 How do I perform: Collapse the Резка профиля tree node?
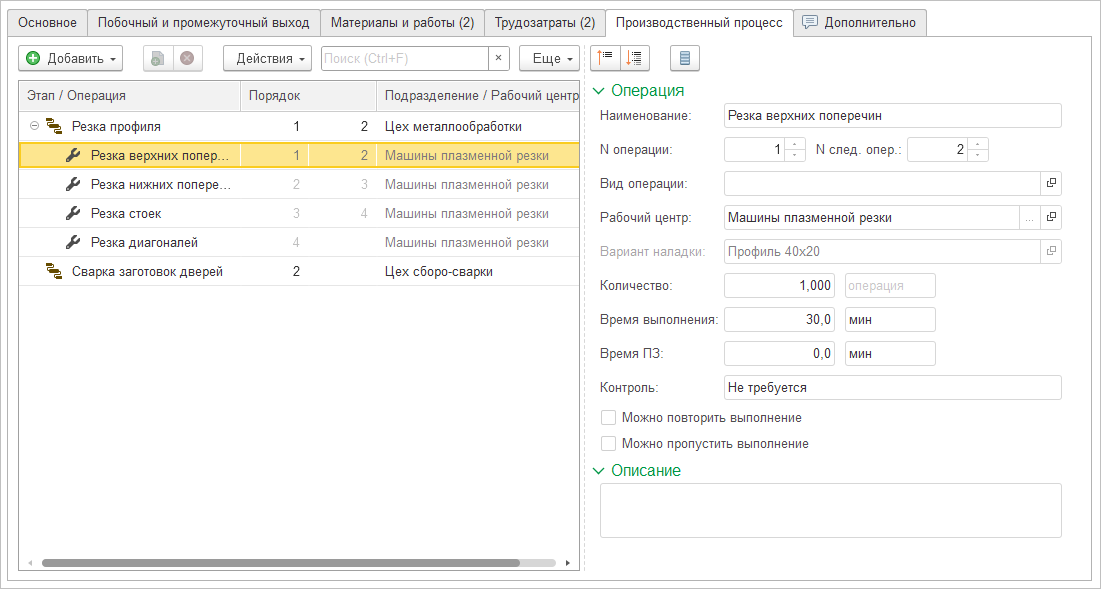click(34, 127)
